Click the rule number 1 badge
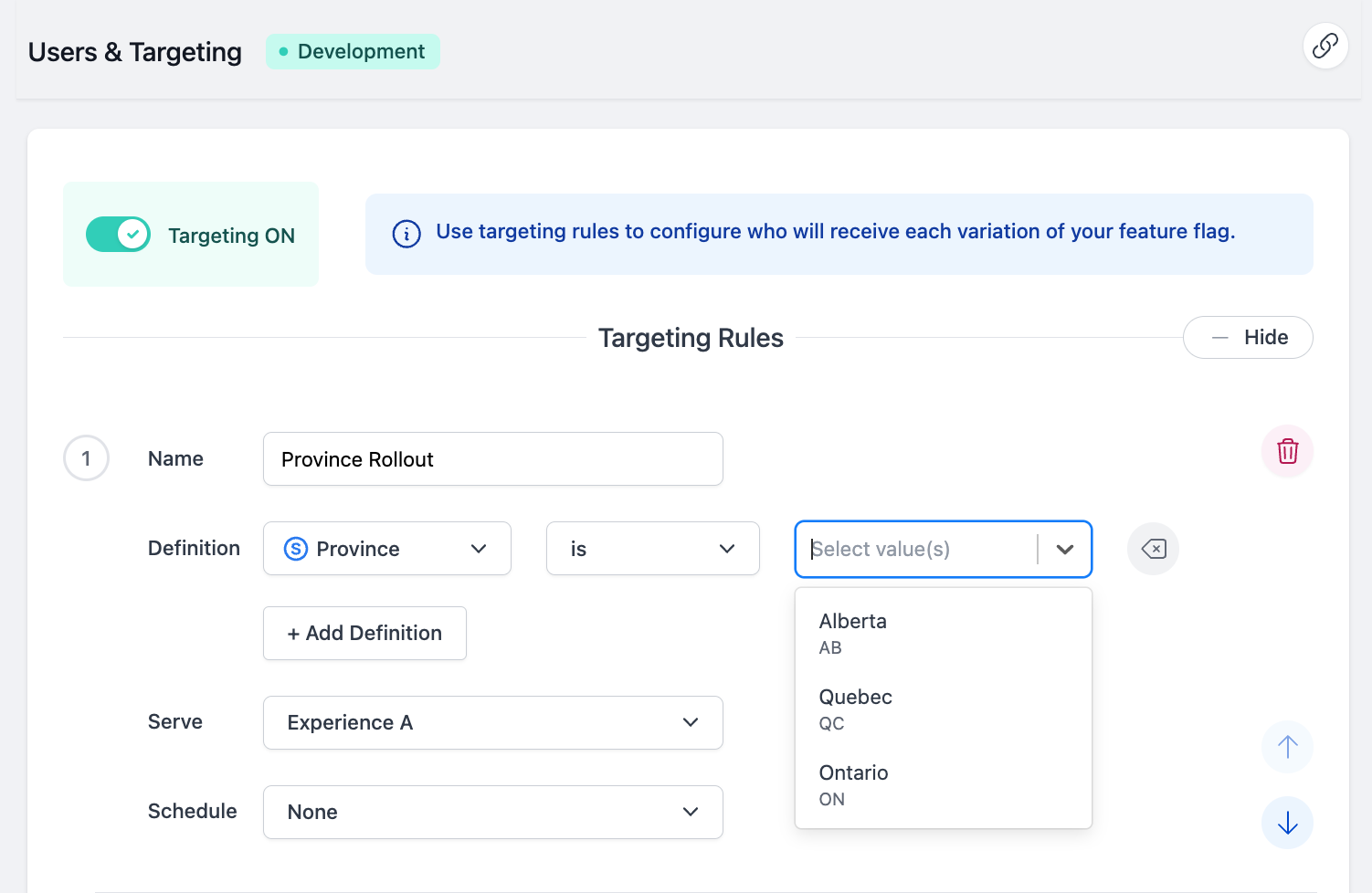The height and width of the screenshot is (893, 1372). 86,458
